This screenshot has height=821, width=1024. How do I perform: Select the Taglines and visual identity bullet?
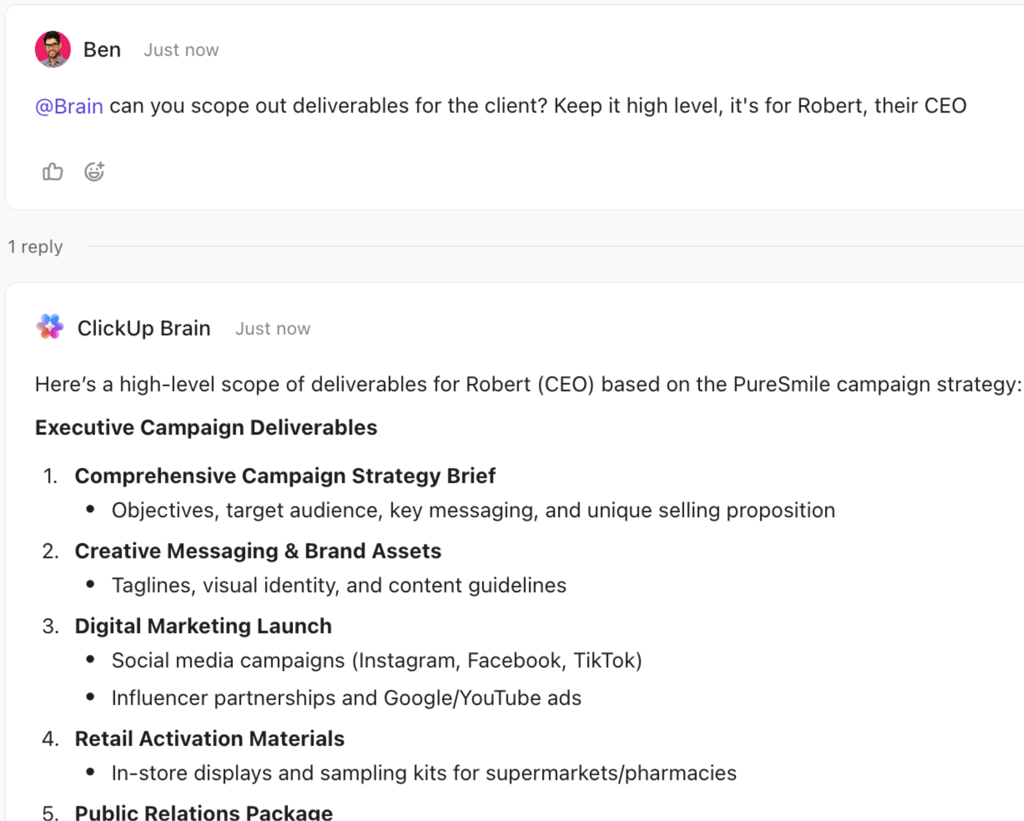338,586
